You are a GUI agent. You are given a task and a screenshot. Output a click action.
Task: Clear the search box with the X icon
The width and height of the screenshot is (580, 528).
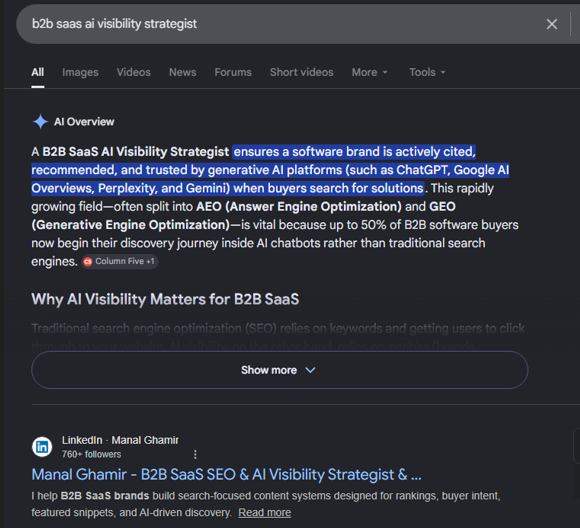click(552, 24)
